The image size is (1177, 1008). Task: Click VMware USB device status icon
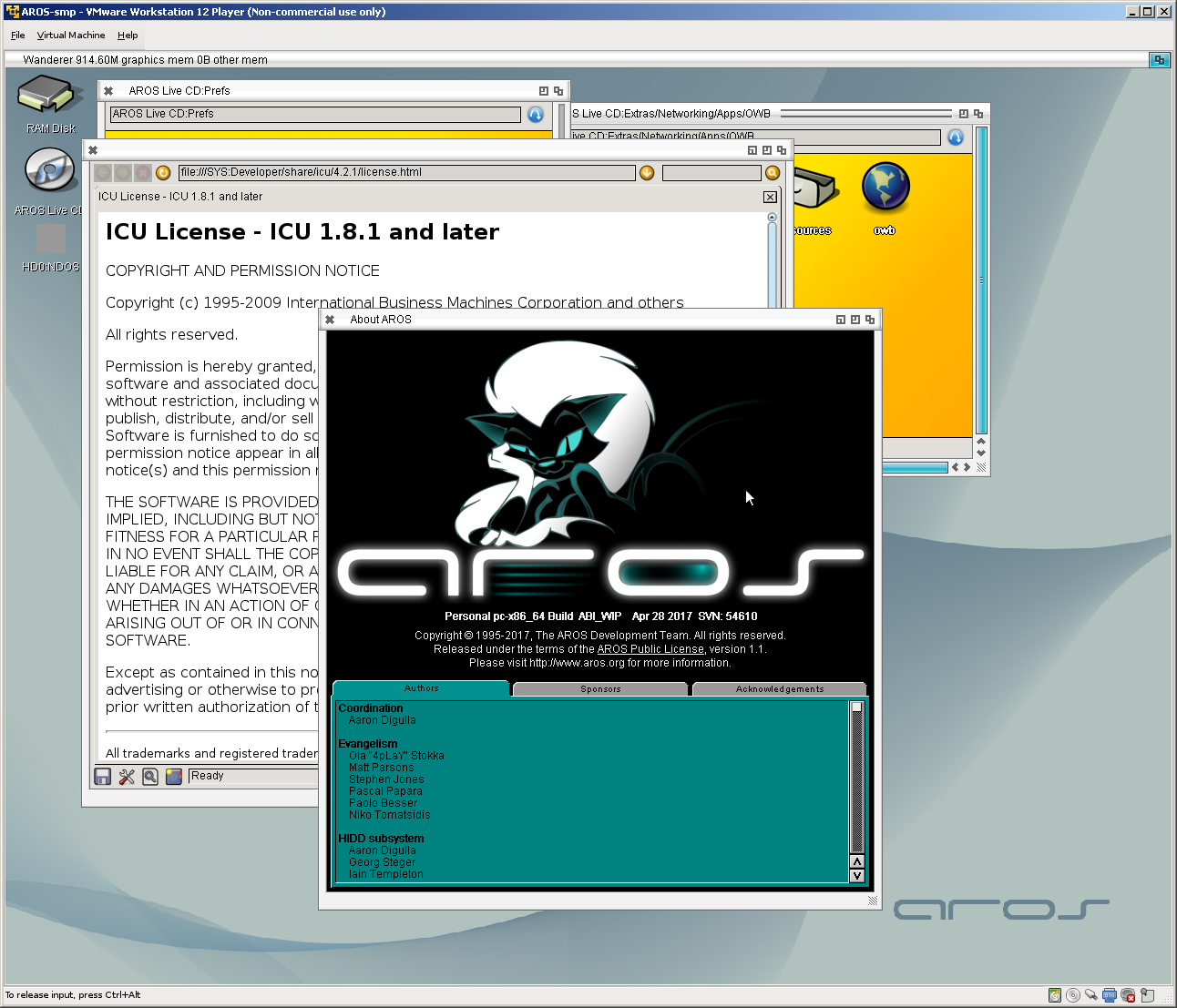tap(1091, 995)
